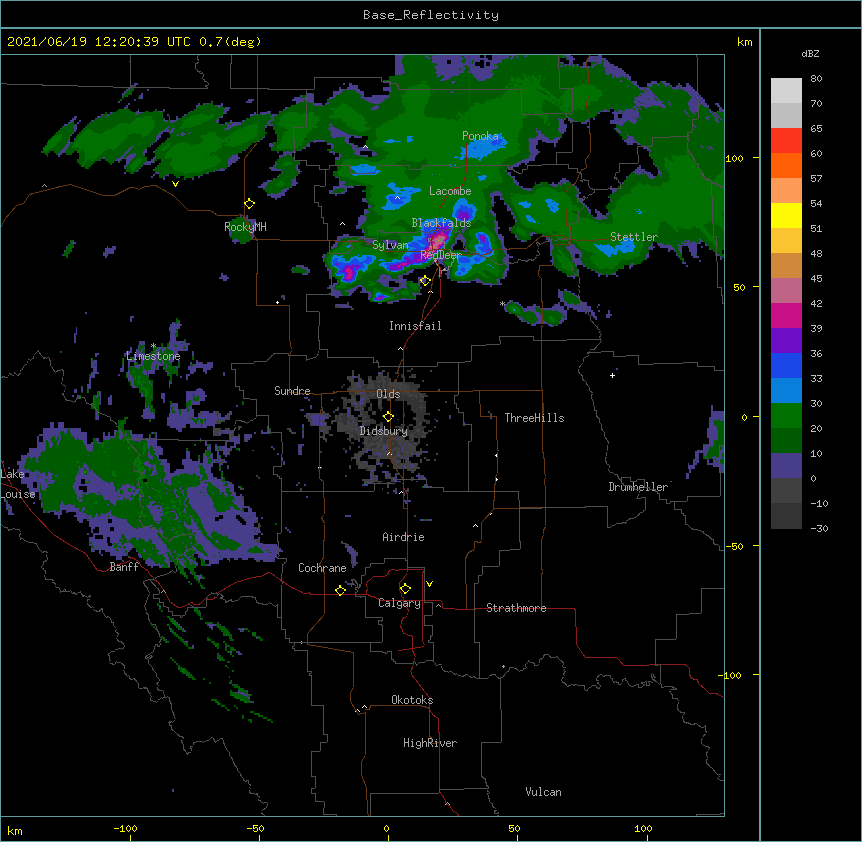Viewport: 862px width, 842px height.
Task: Click the Ponoka city label
Action: pyautogui.click(x=480, y=136)
